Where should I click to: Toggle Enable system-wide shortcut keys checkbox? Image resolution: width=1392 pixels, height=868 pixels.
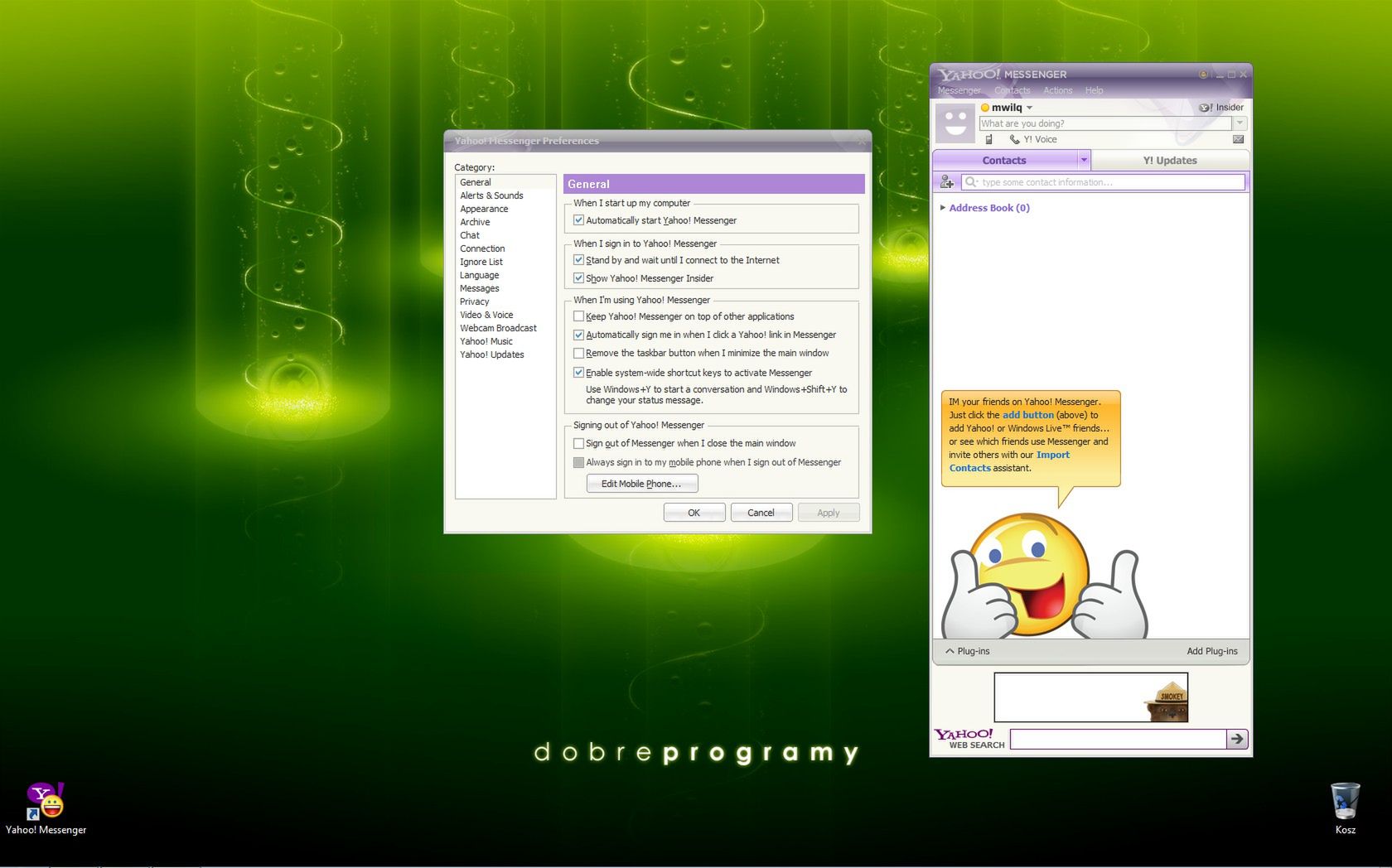(578, 373)
